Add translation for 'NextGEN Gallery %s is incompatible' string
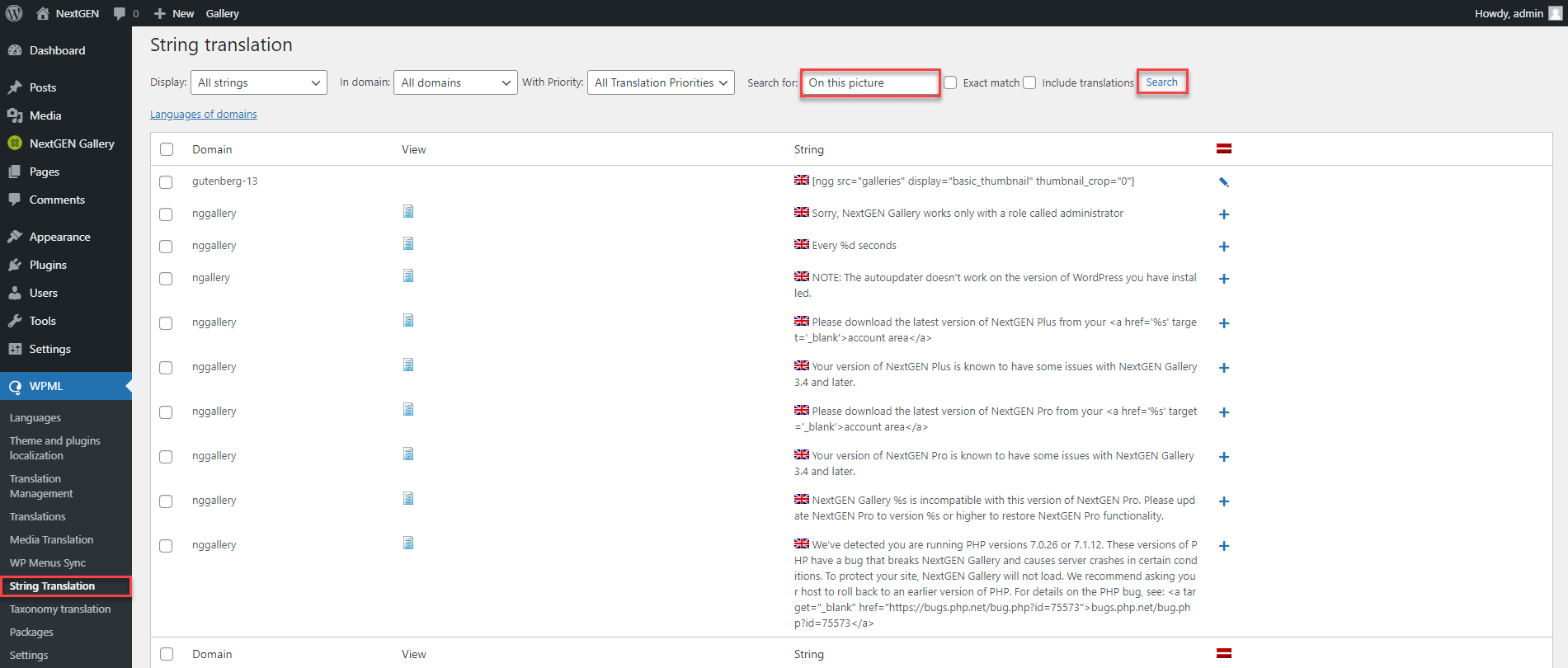Viewport: 1568px width, 668px height. click(x=1224, y=501)
